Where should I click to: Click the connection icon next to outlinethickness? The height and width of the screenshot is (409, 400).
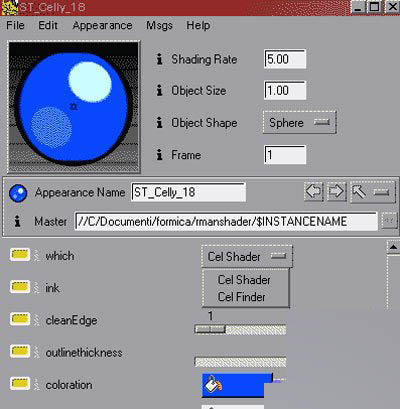(x=36, y=352)
